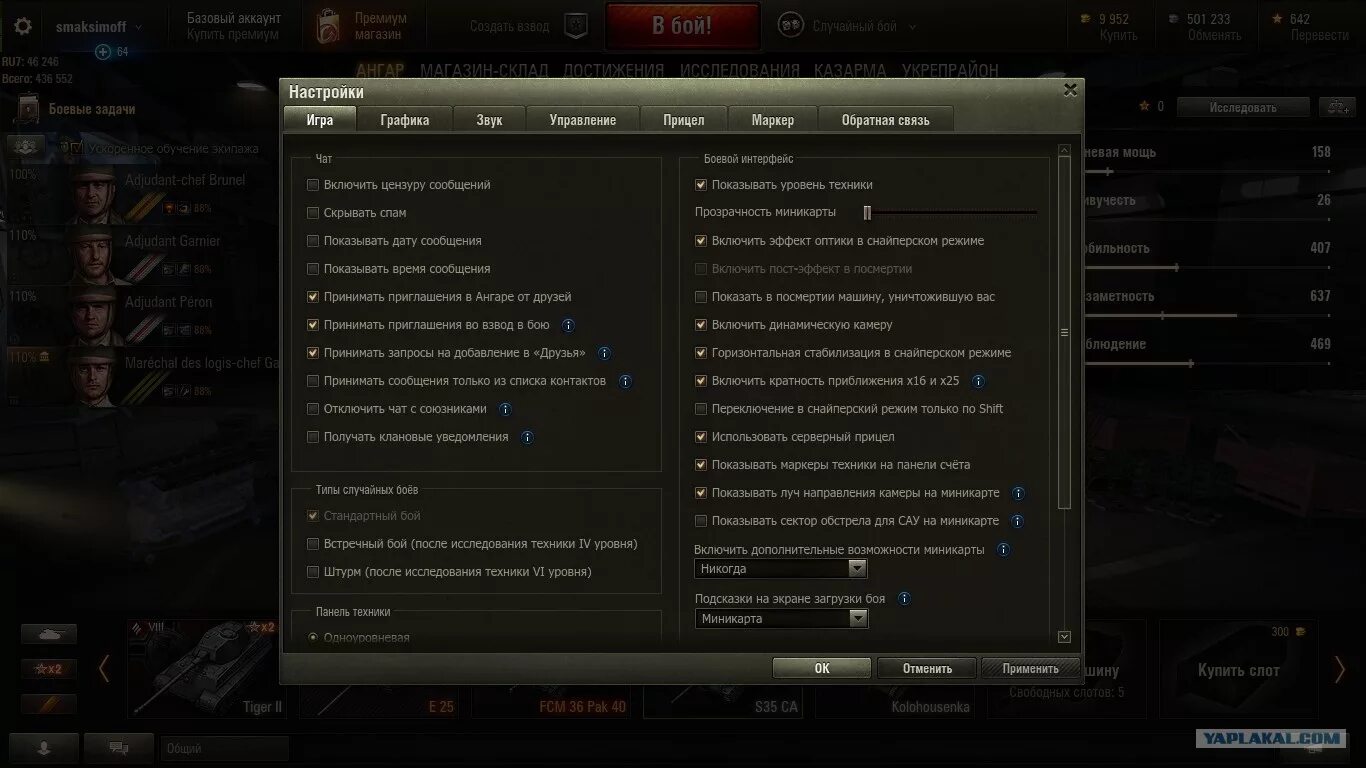The width and height of the screenshot is (1366, 768).
Task: Open the settings gear icon near username
Action: click(x=23, y=26)
